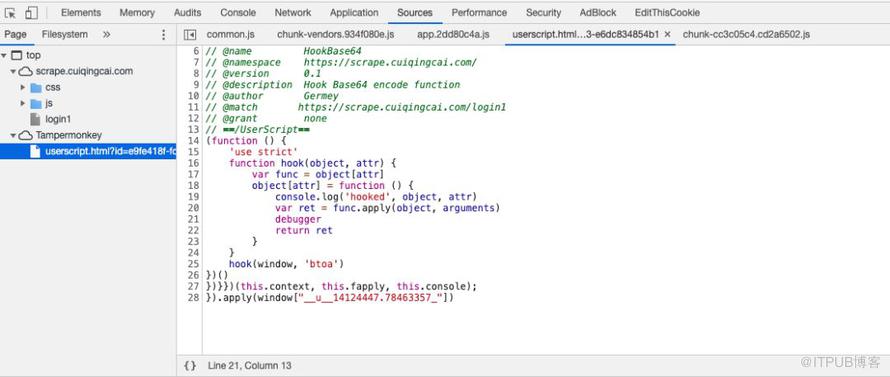Screen dimensions: 890x377
Task: Toggle the device toolbar icon
Action: 31,12
